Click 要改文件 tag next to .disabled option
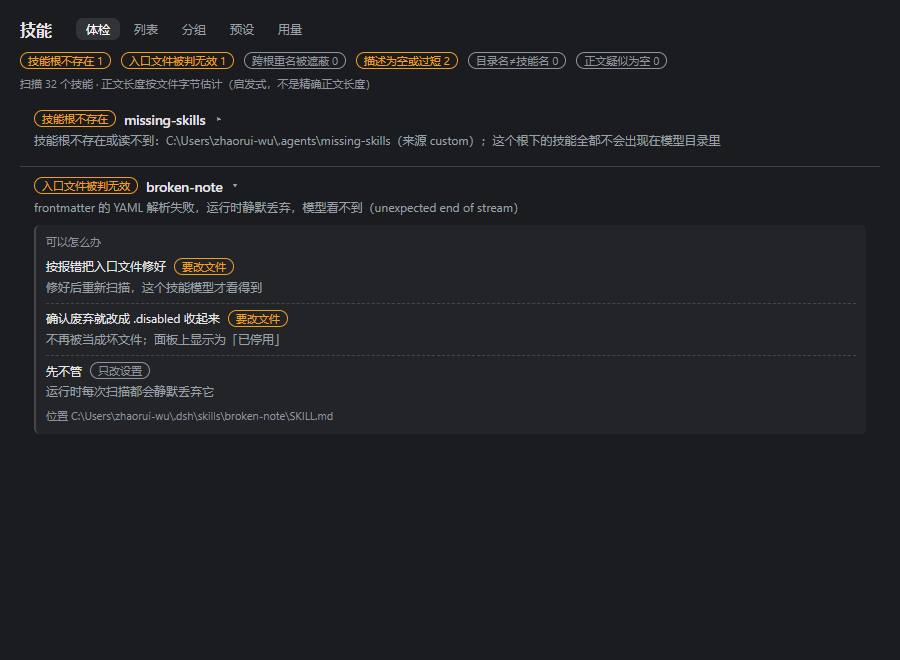The height and width of the screenshot is (660, 900). 258,319
